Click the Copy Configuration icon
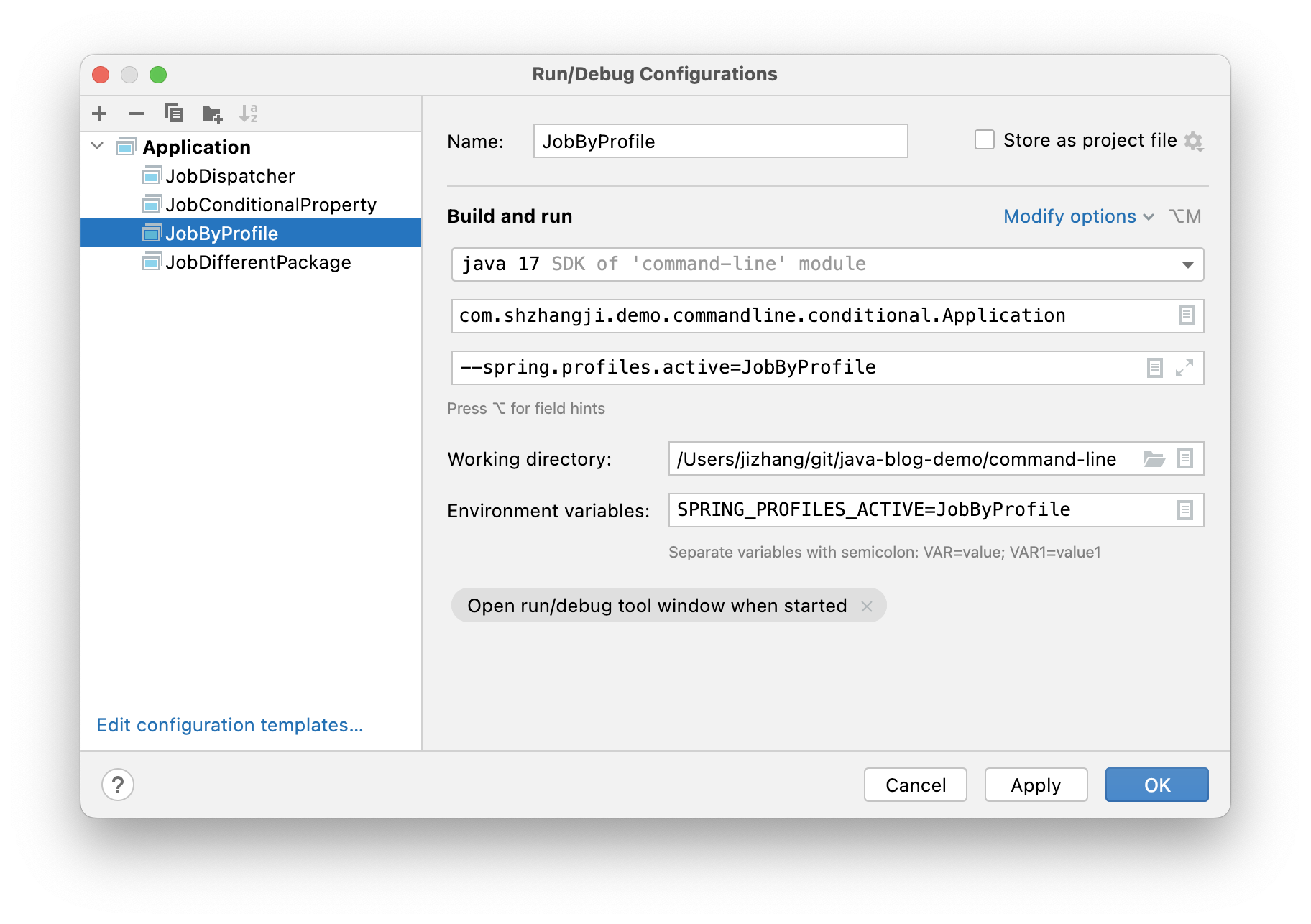Viewport: 1311px width, 924px height. point(174,114)
